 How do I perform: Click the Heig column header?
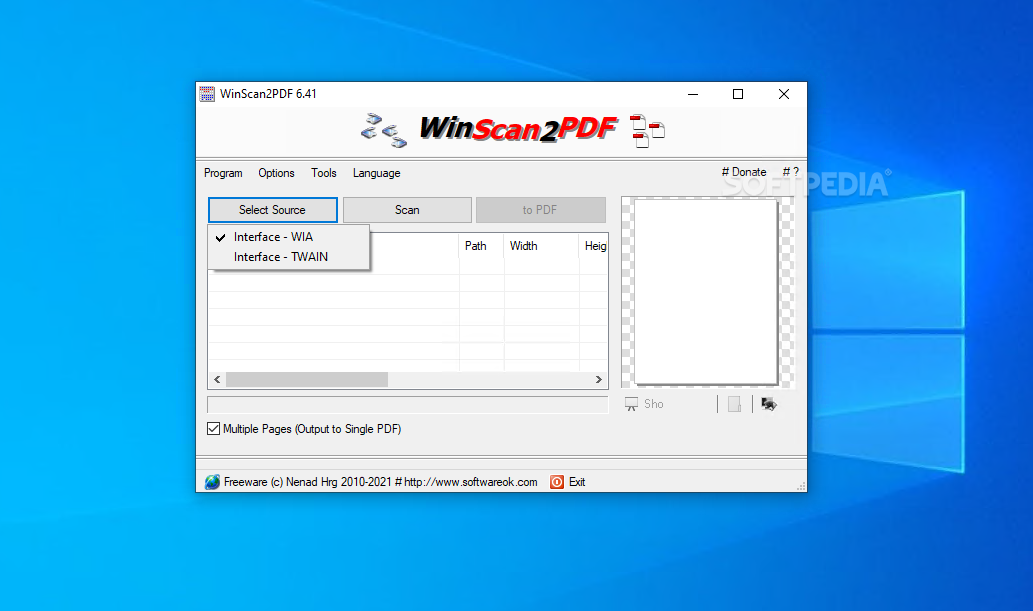[x=594, y=246]
